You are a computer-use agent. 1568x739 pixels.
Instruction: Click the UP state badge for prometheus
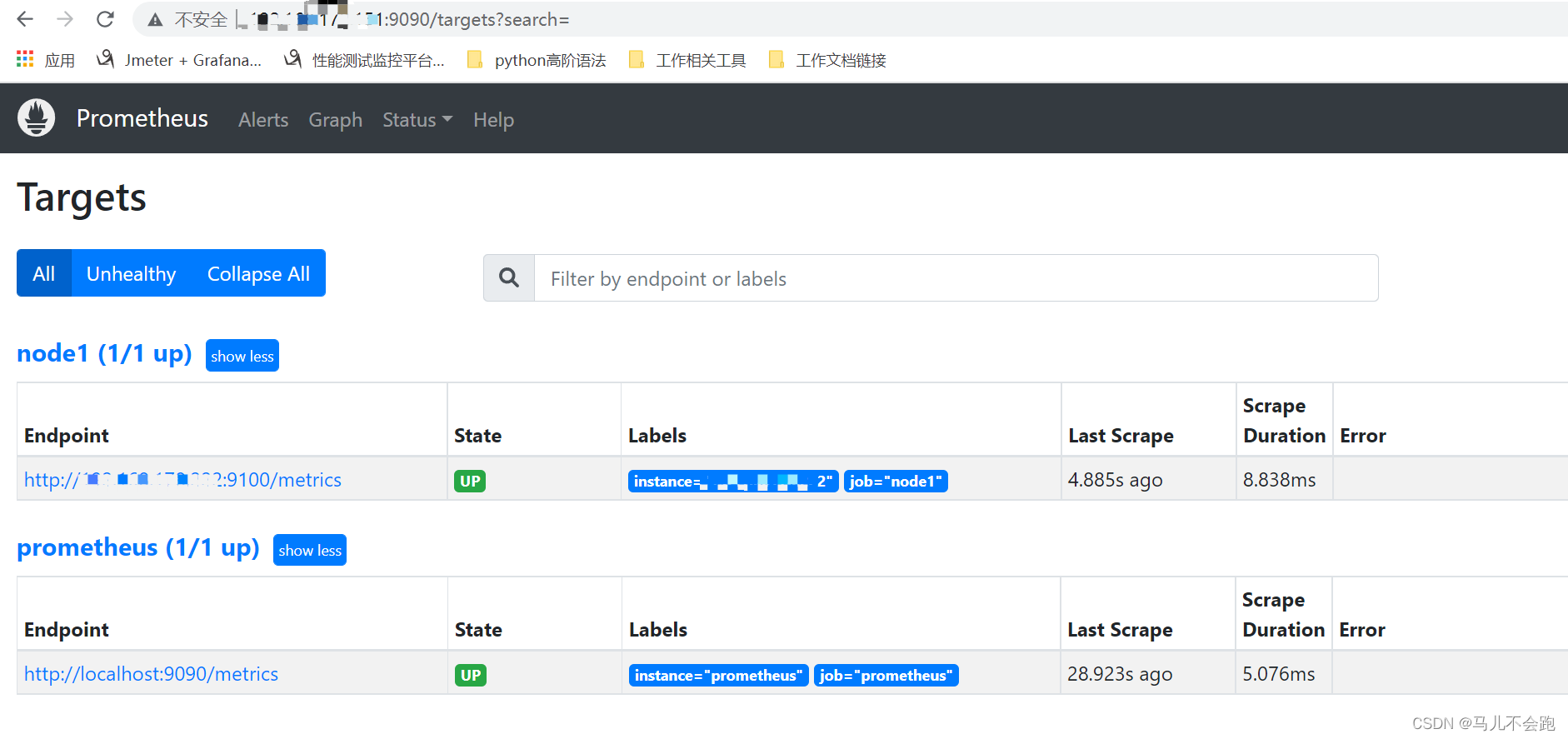[471, 675]
